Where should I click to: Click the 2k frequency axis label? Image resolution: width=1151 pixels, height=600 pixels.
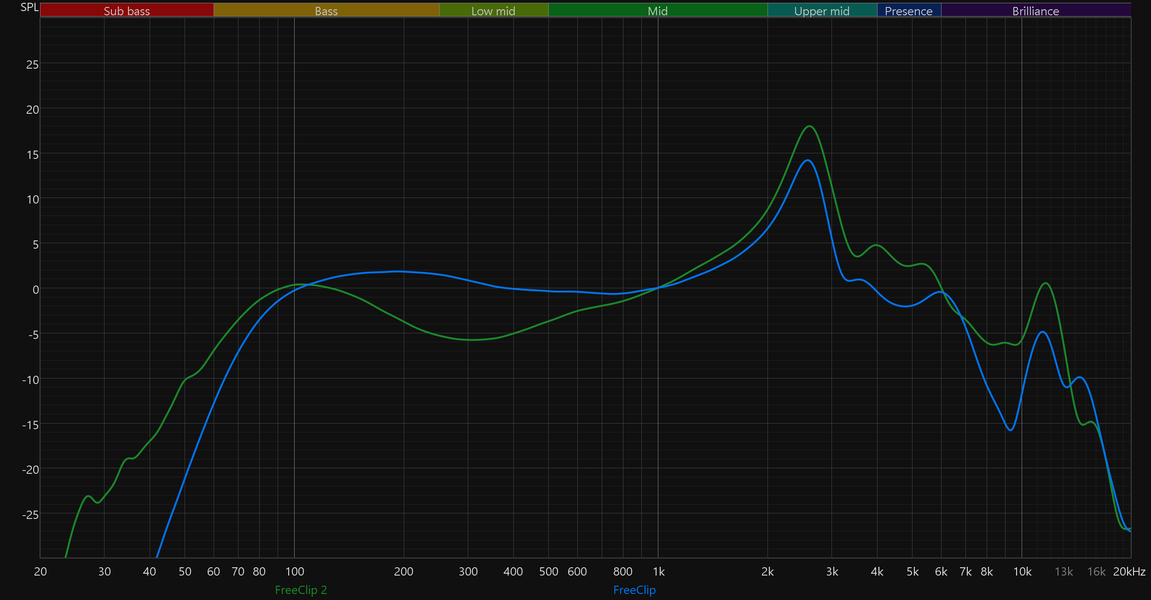[768, 571]
